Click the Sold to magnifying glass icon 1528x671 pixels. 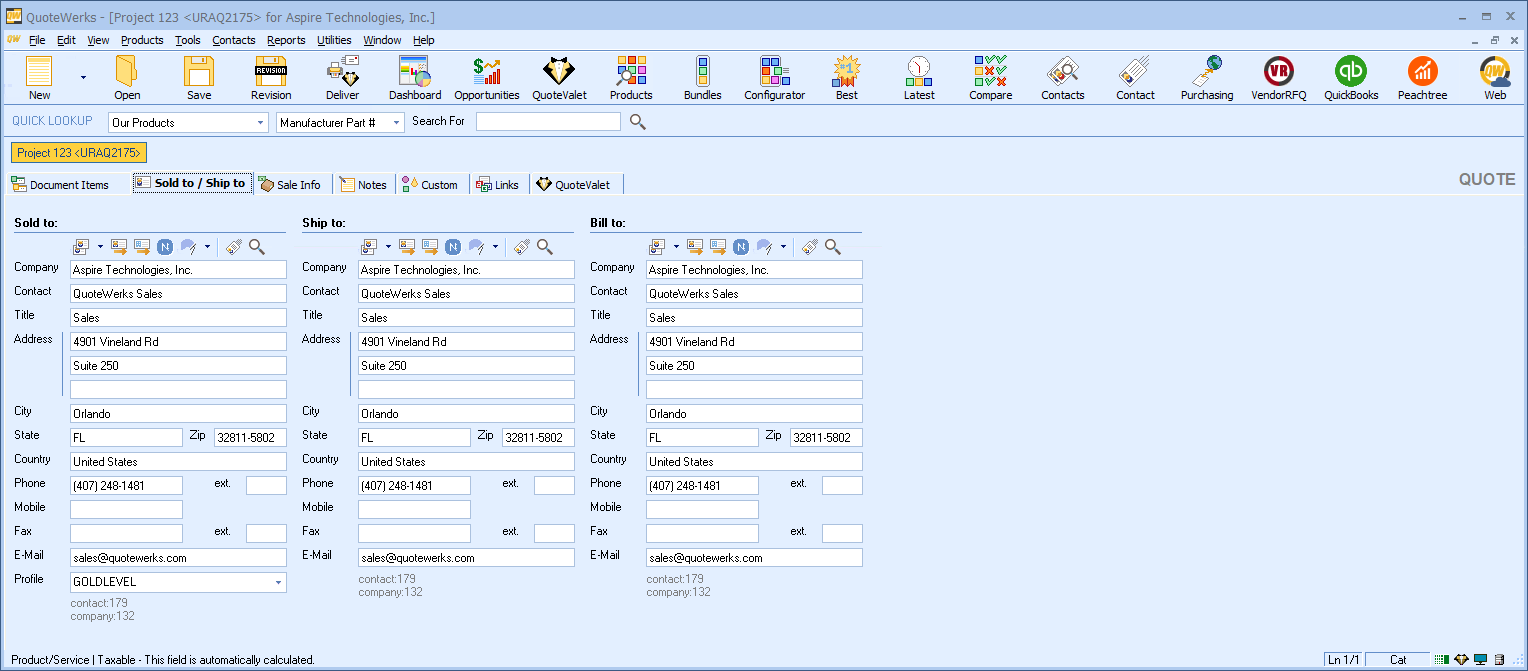tap(257, 247)
